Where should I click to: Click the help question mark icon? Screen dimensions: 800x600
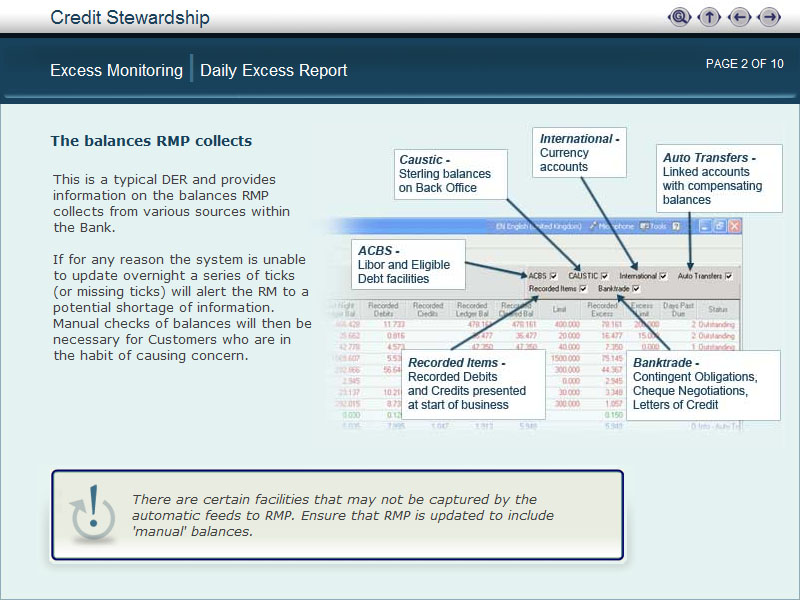point(676,226)
